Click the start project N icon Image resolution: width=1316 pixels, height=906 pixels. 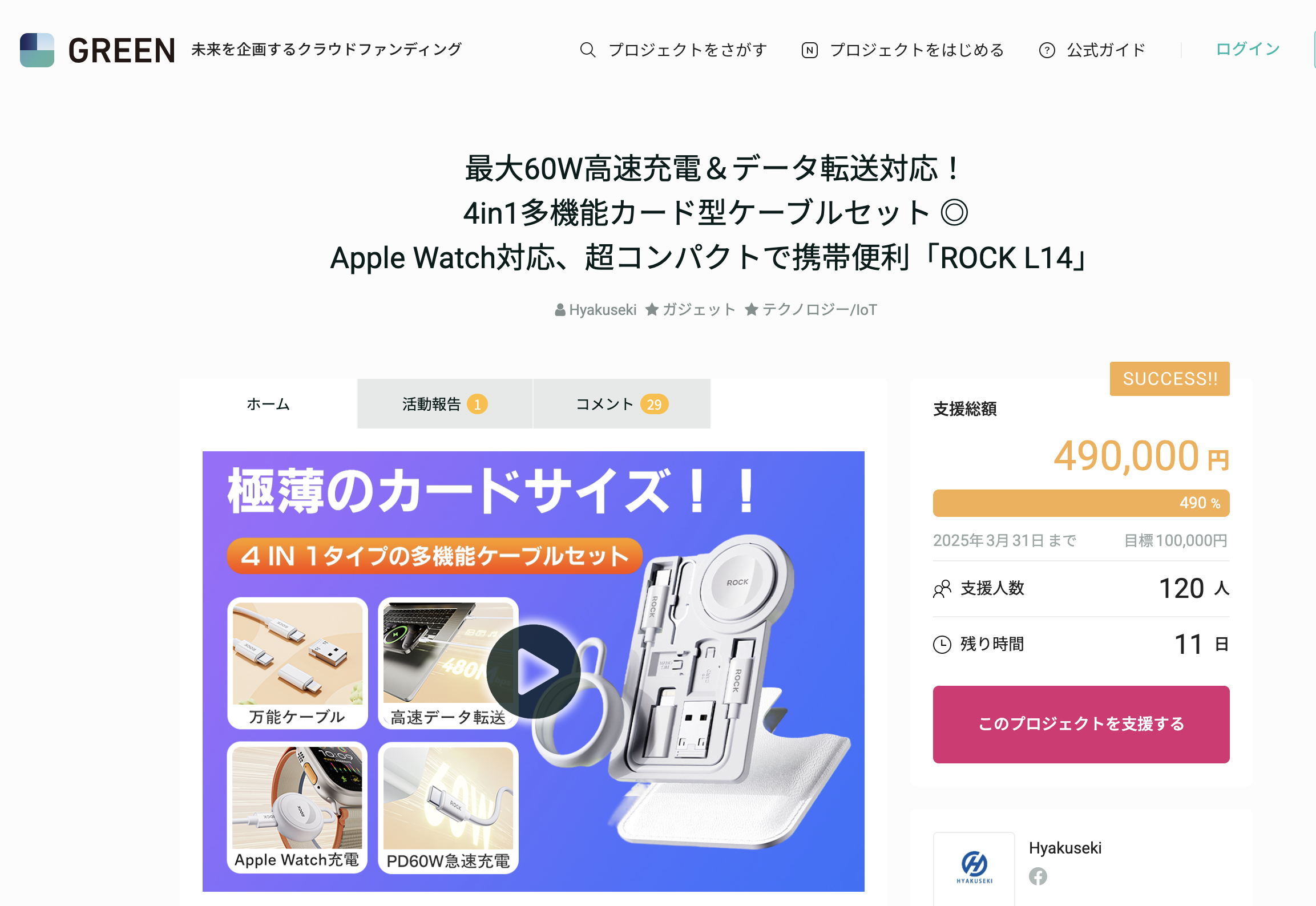point(809,50)
